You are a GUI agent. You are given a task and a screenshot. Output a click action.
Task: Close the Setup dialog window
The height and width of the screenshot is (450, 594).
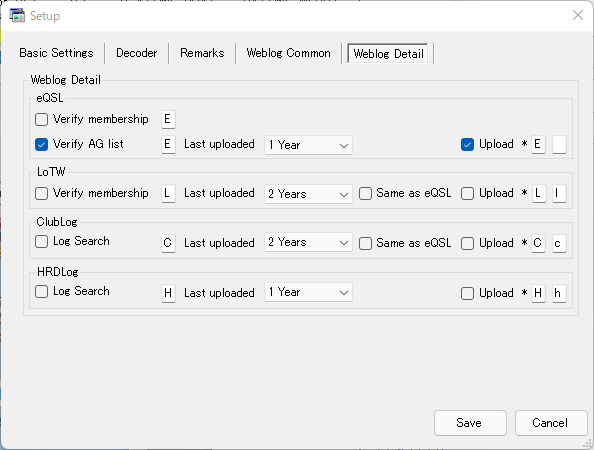pos(578,15)
